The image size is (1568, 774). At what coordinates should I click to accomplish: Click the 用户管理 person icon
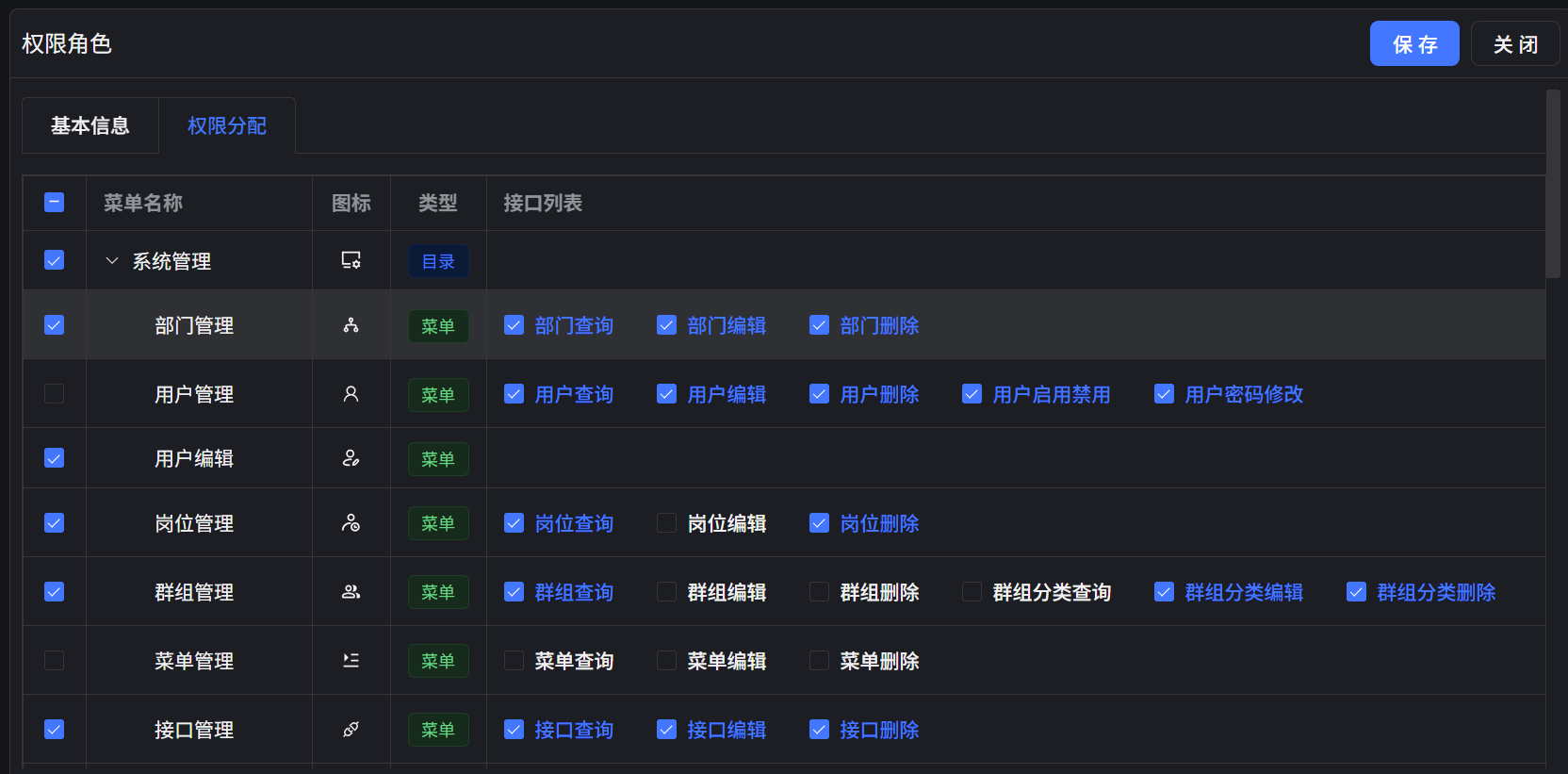[351, 394]
